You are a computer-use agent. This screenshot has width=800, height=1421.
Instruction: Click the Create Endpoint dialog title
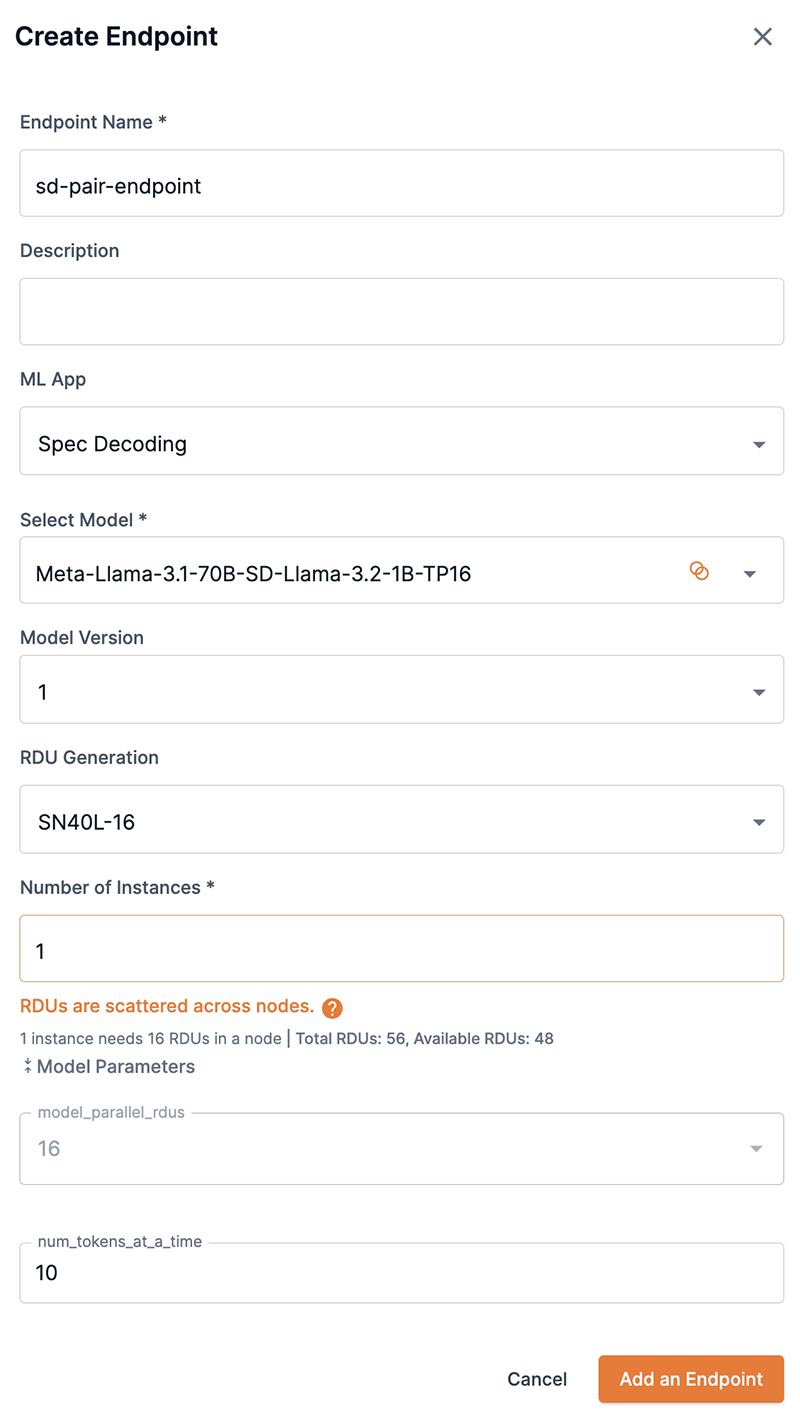tap(116, 36)
